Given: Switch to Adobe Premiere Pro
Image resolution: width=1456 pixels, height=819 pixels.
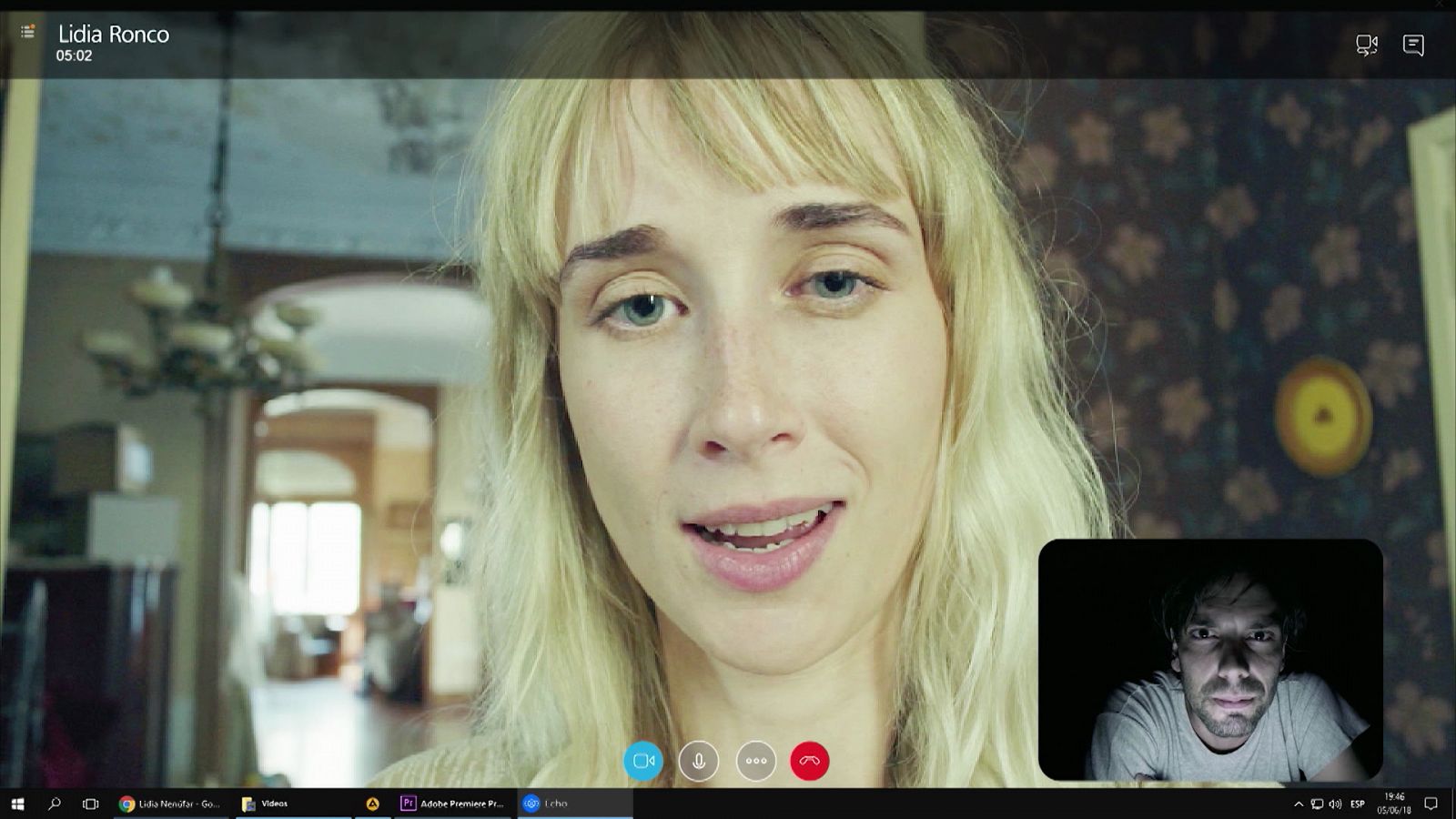Looking at the screenshot, I should 452,804.
